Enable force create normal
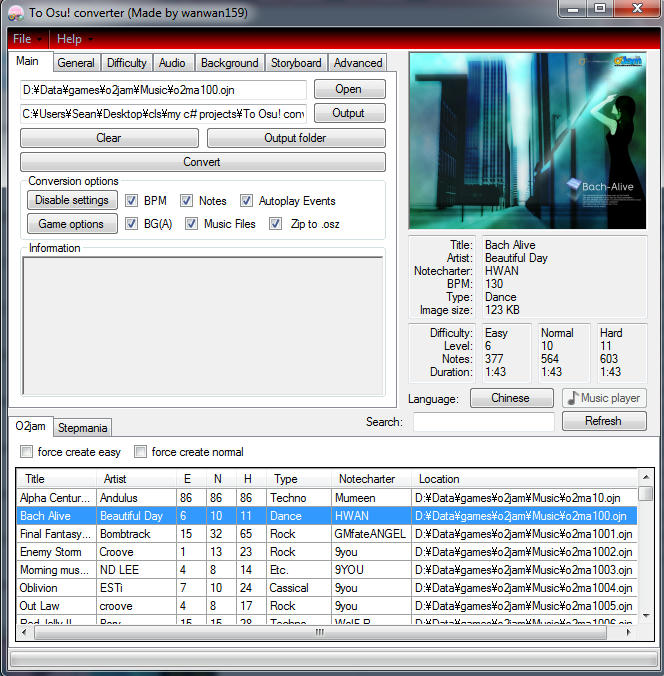The height and width of the screenshot is (676, 664). [140, 452]
